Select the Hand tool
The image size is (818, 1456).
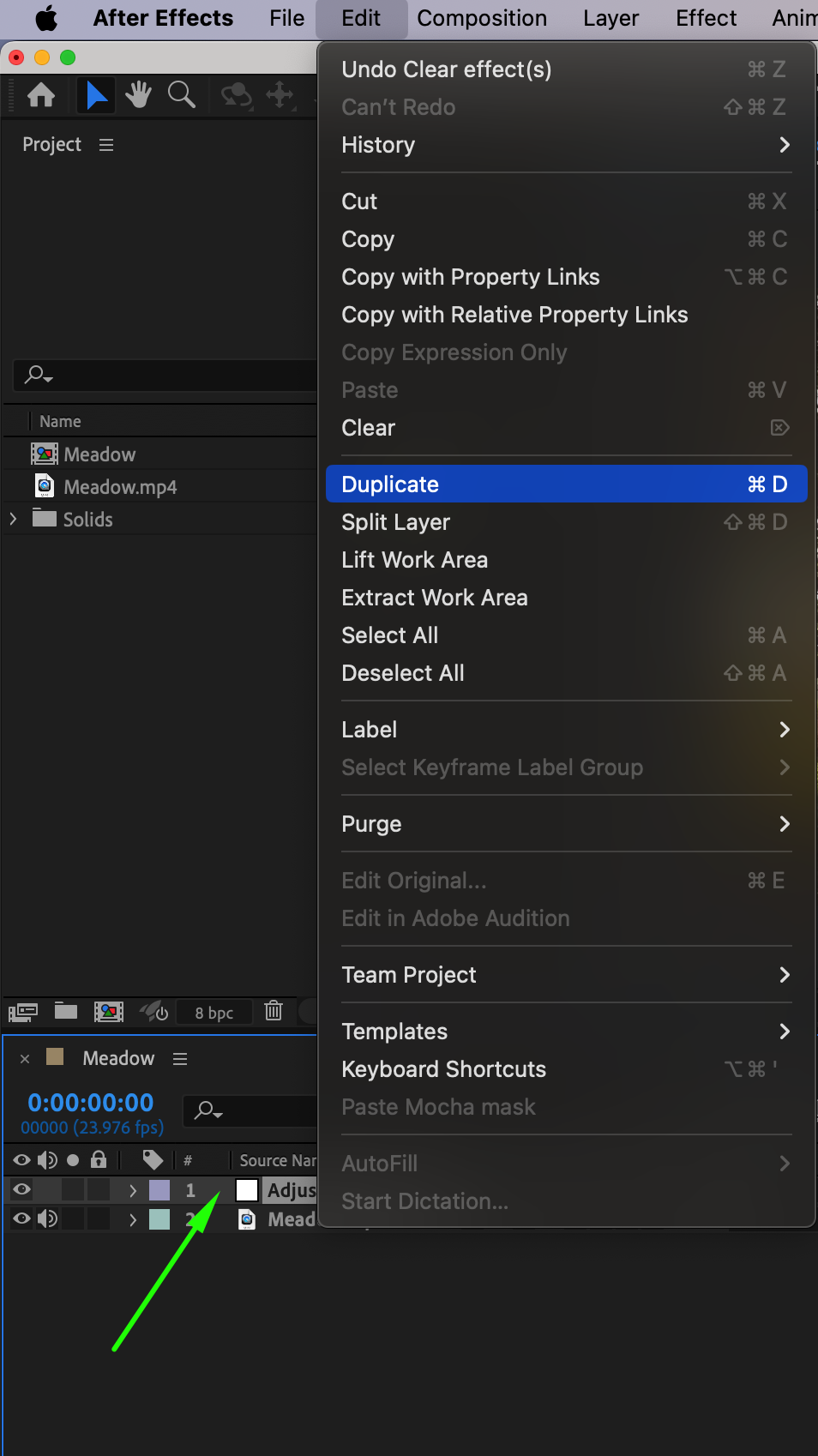click(x=138, y=94)
